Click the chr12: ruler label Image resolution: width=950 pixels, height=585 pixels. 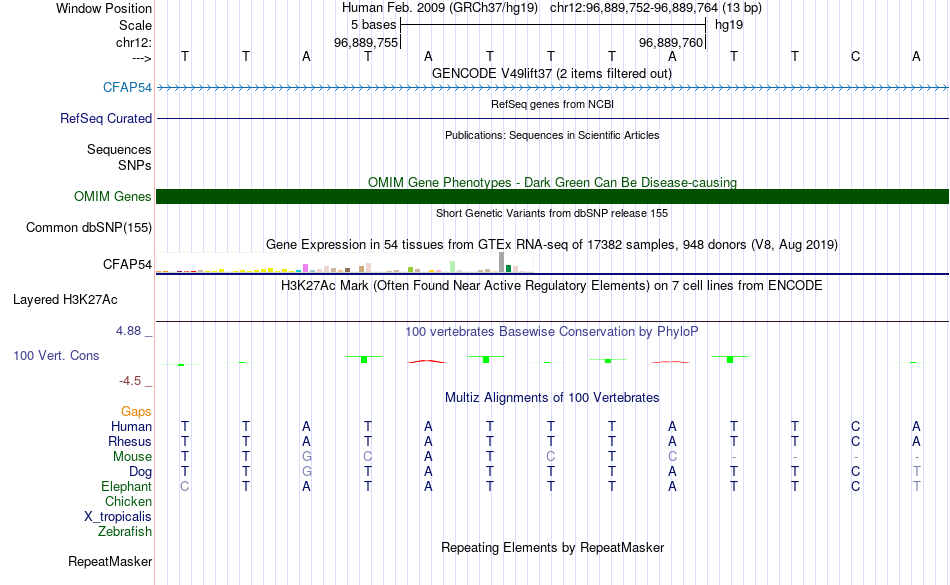[x=134, y=42]
